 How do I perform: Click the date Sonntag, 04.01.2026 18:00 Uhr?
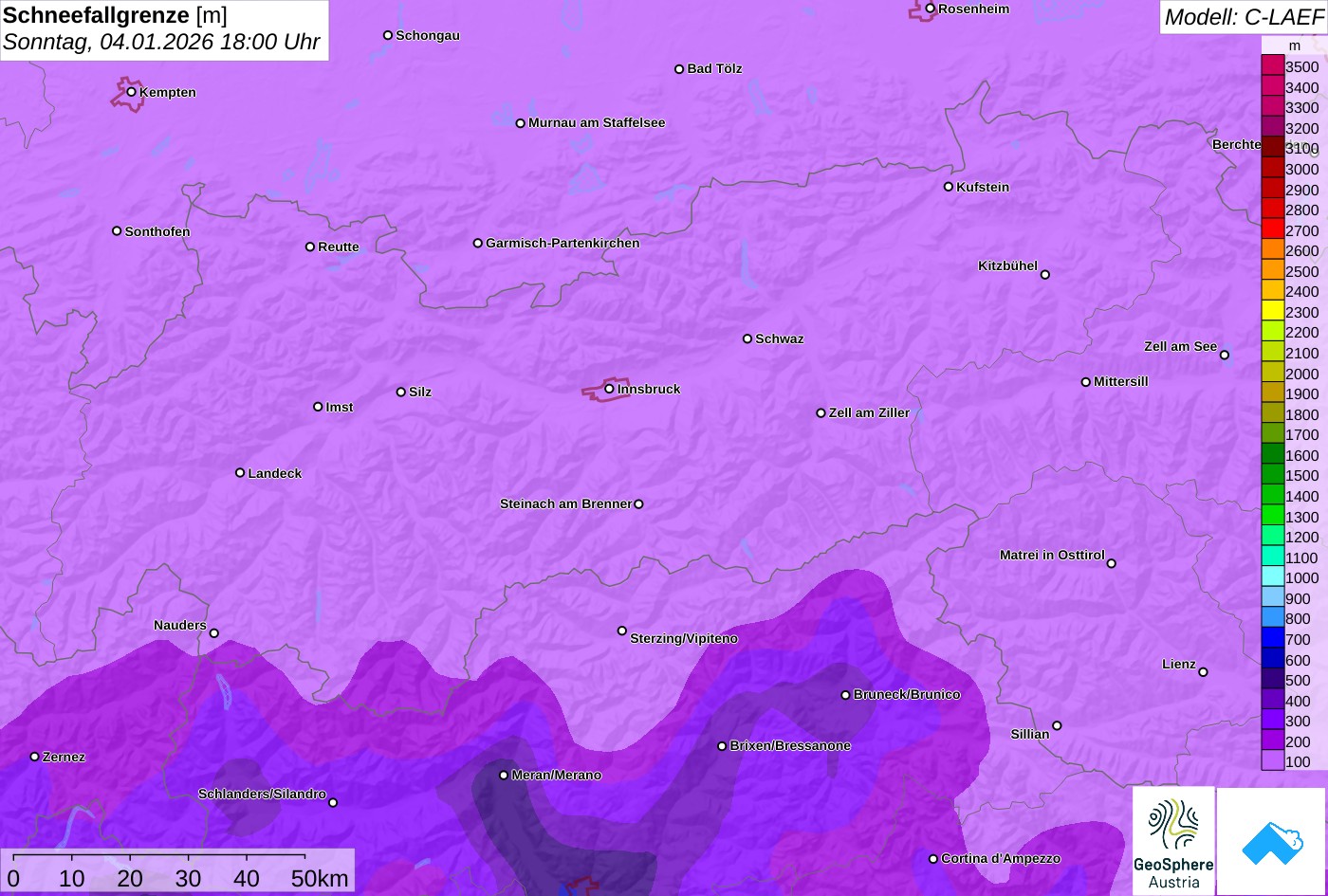[x=161, y=43]
